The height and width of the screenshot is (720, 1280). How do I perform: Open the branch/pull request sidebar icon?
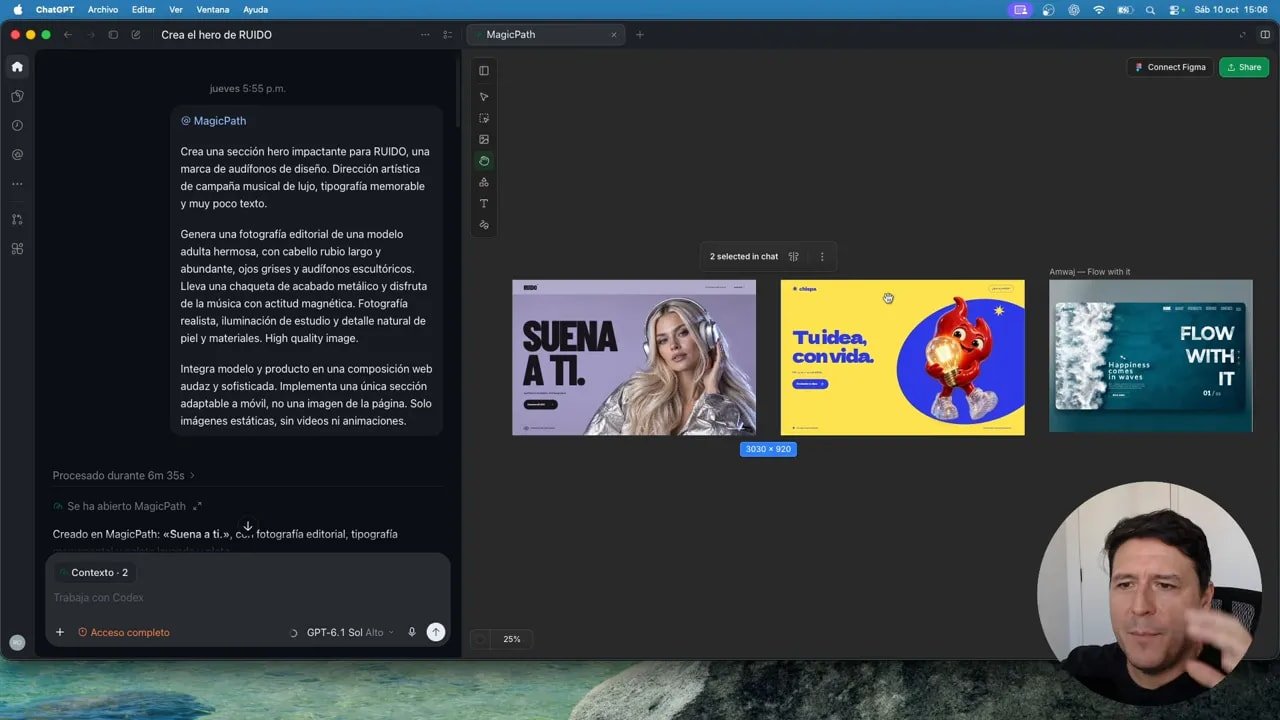coord(17,220)
